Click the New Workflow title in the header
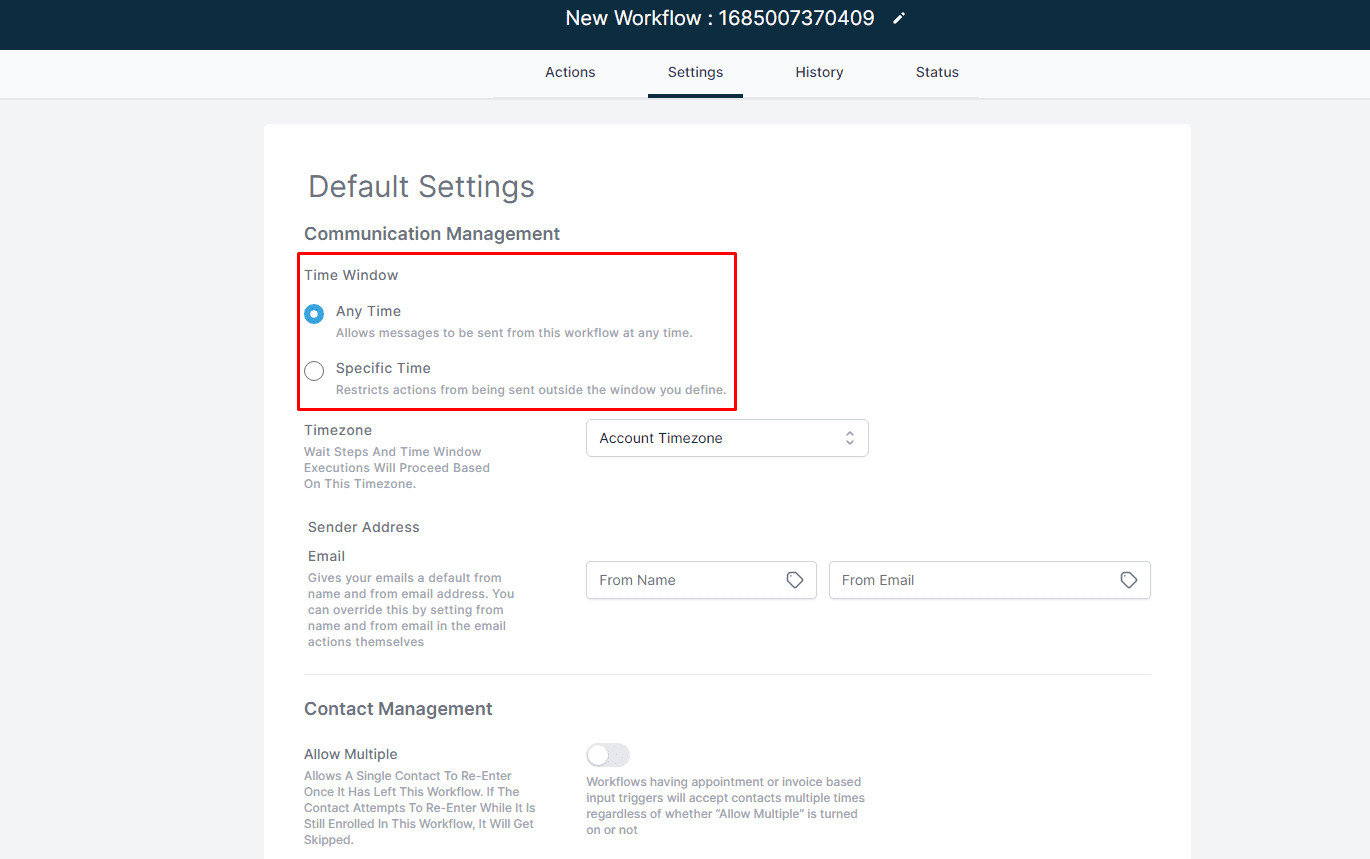 tap(720, 18)
